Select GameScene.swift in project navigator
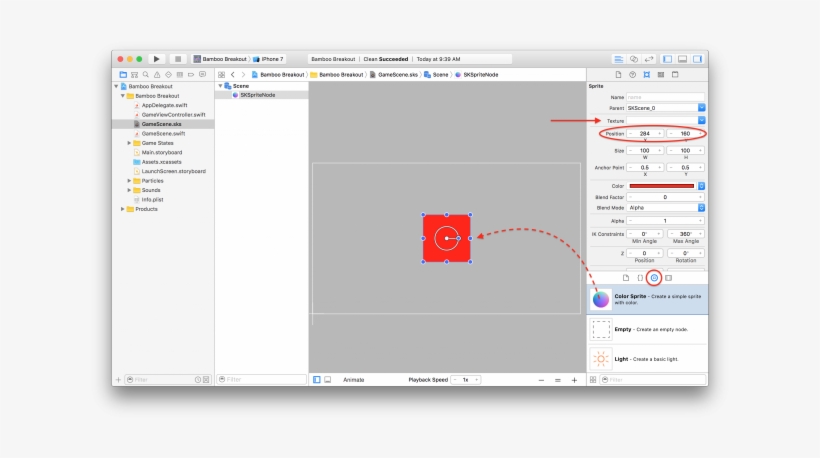 [x=162, y=133]
